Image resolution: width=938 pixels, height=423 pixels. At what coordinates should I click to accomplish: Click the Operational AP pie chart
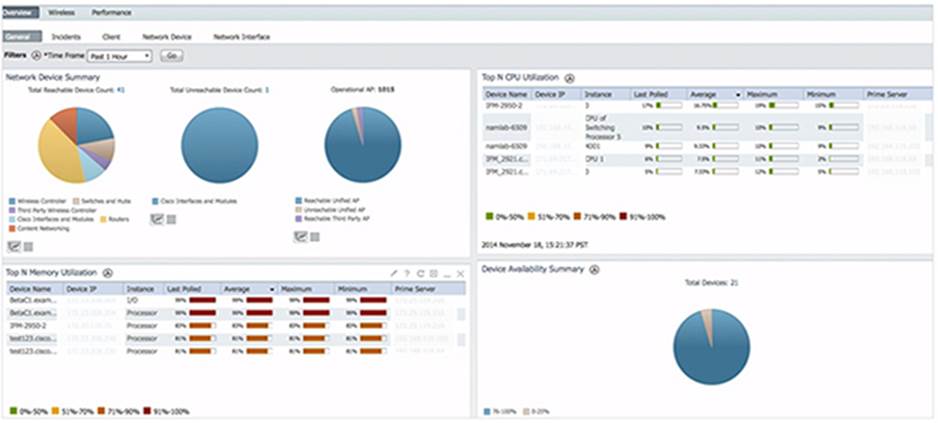(363, 145)
